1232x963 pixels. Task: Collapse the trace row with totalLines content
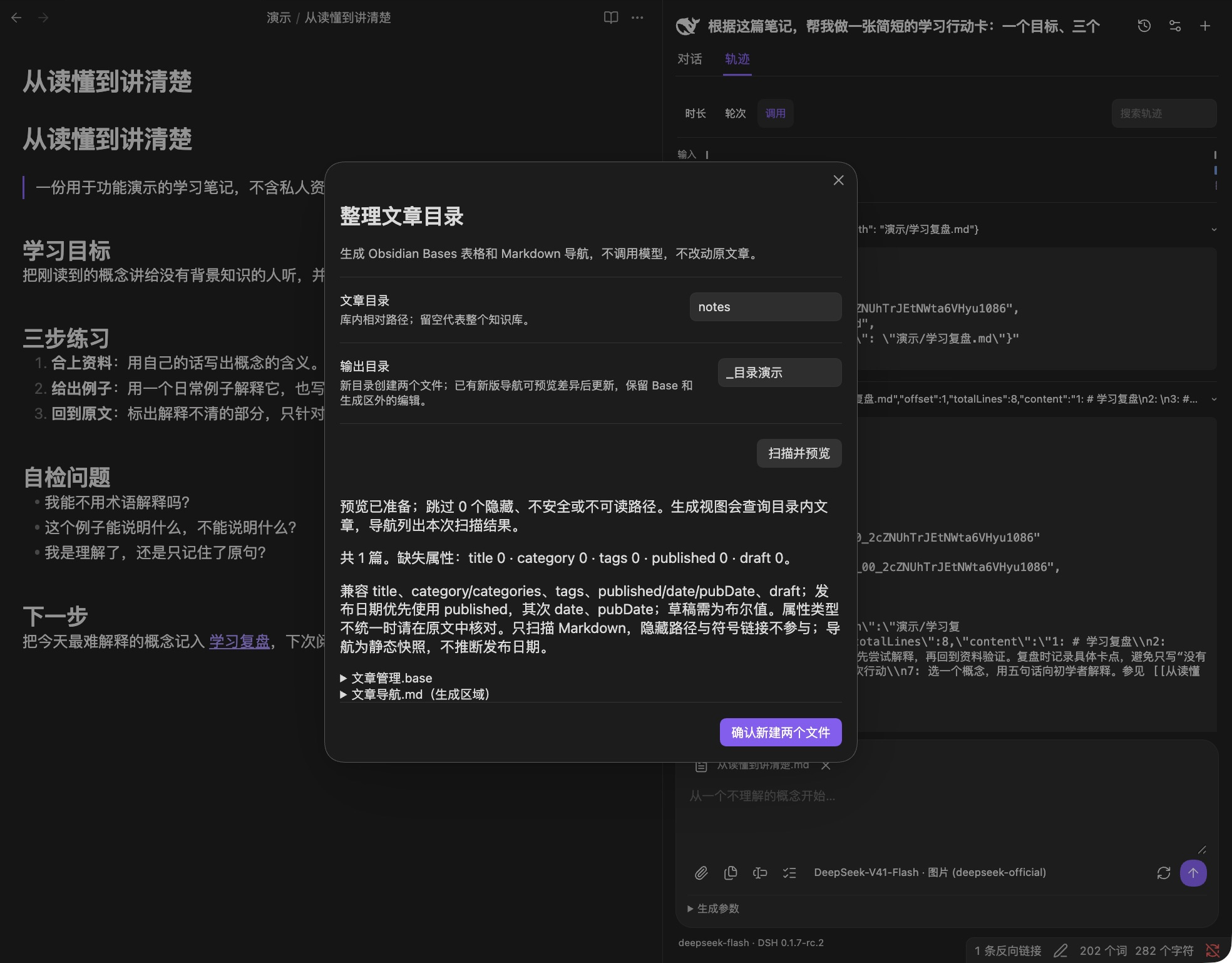point(1214,399)
